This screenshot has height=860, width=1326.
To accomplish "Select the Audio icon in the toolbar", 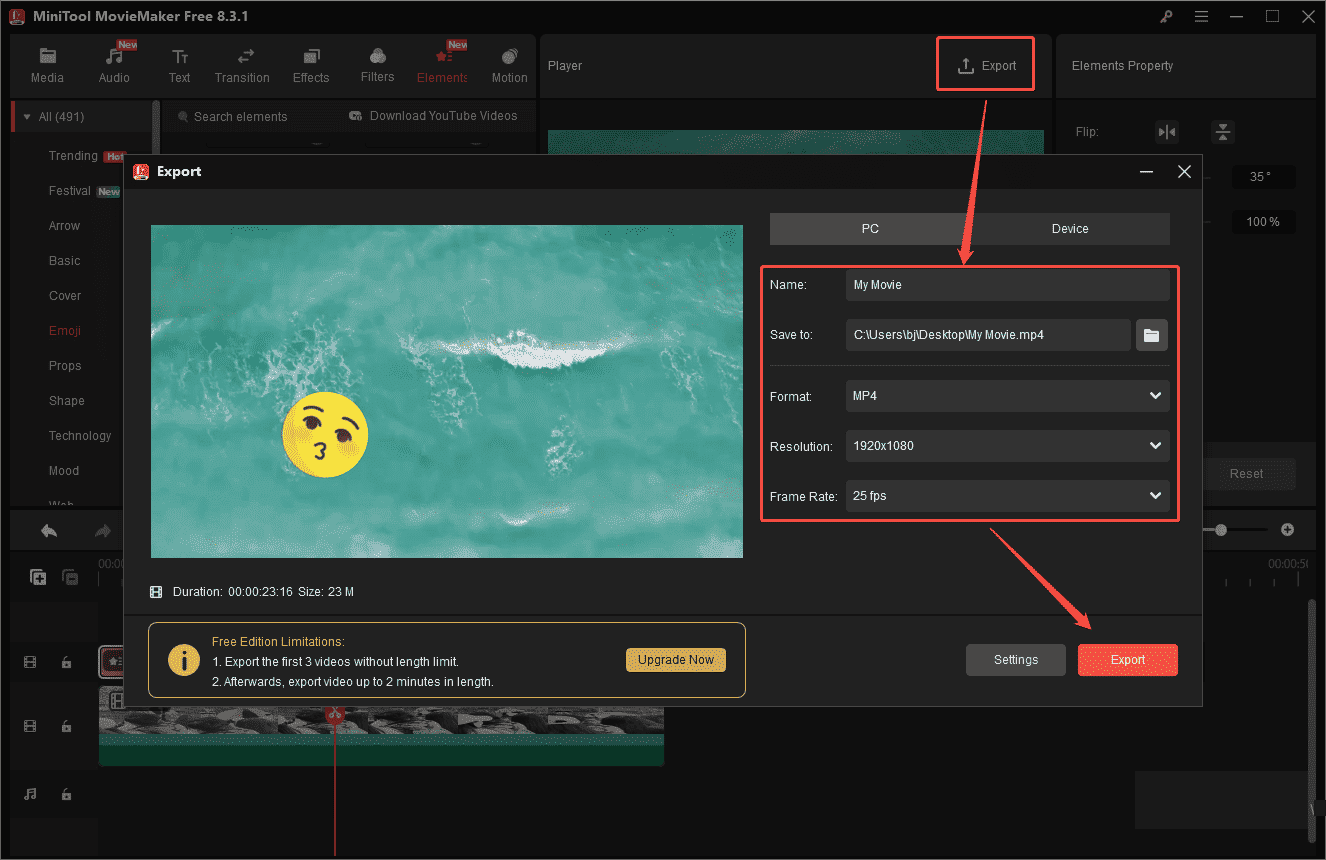I will pos(114,63).
